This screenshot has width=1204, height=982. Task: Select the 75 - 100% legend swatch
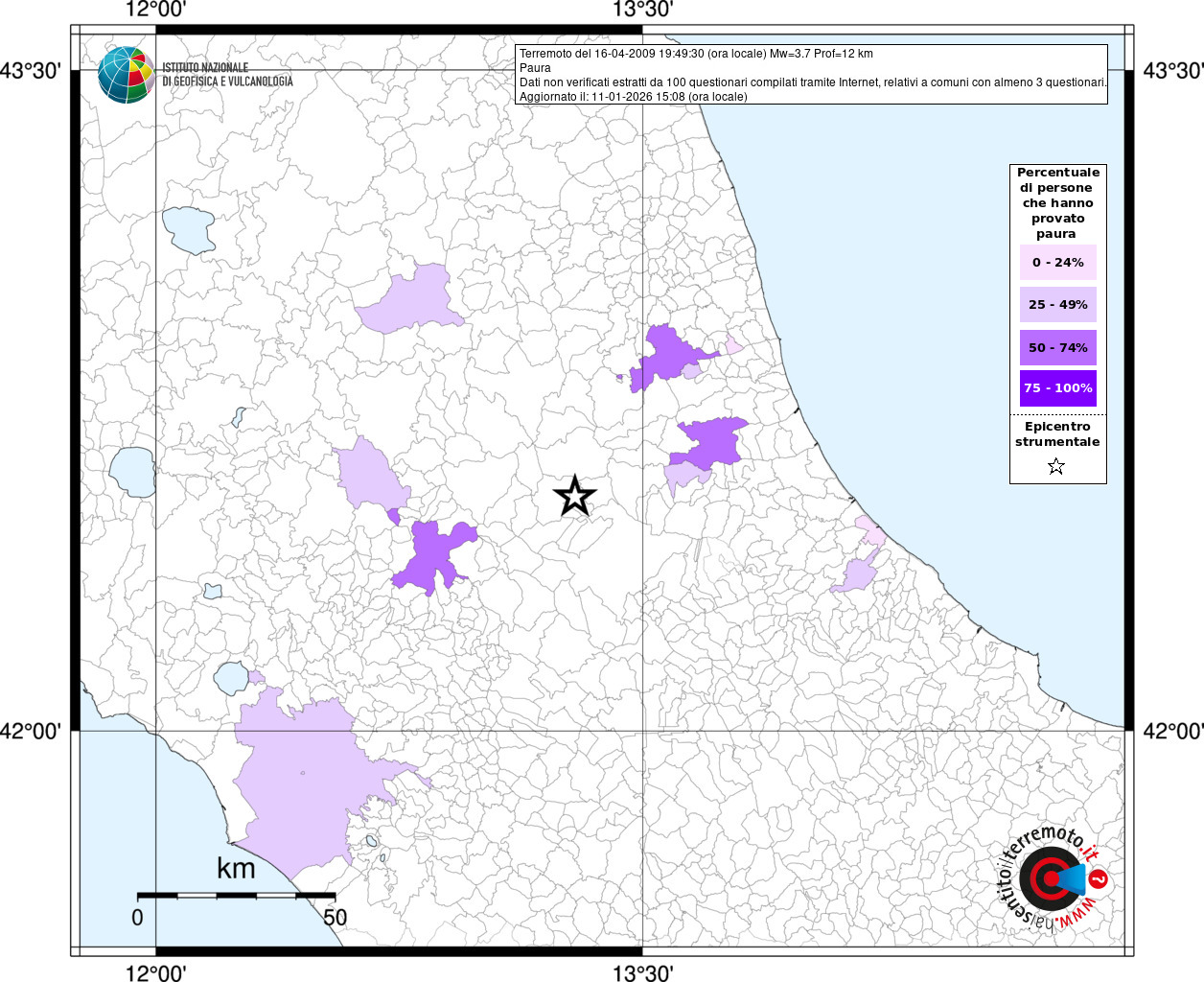coord(1057,388)
